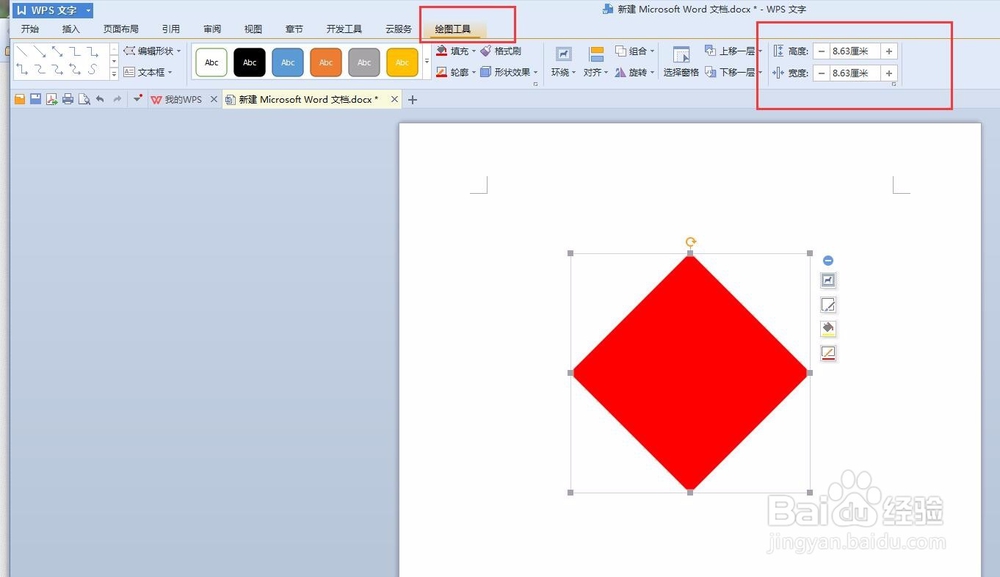Apply the orange Abc shape style
This screenshot has width=1000, height=577.
[326, 62]
